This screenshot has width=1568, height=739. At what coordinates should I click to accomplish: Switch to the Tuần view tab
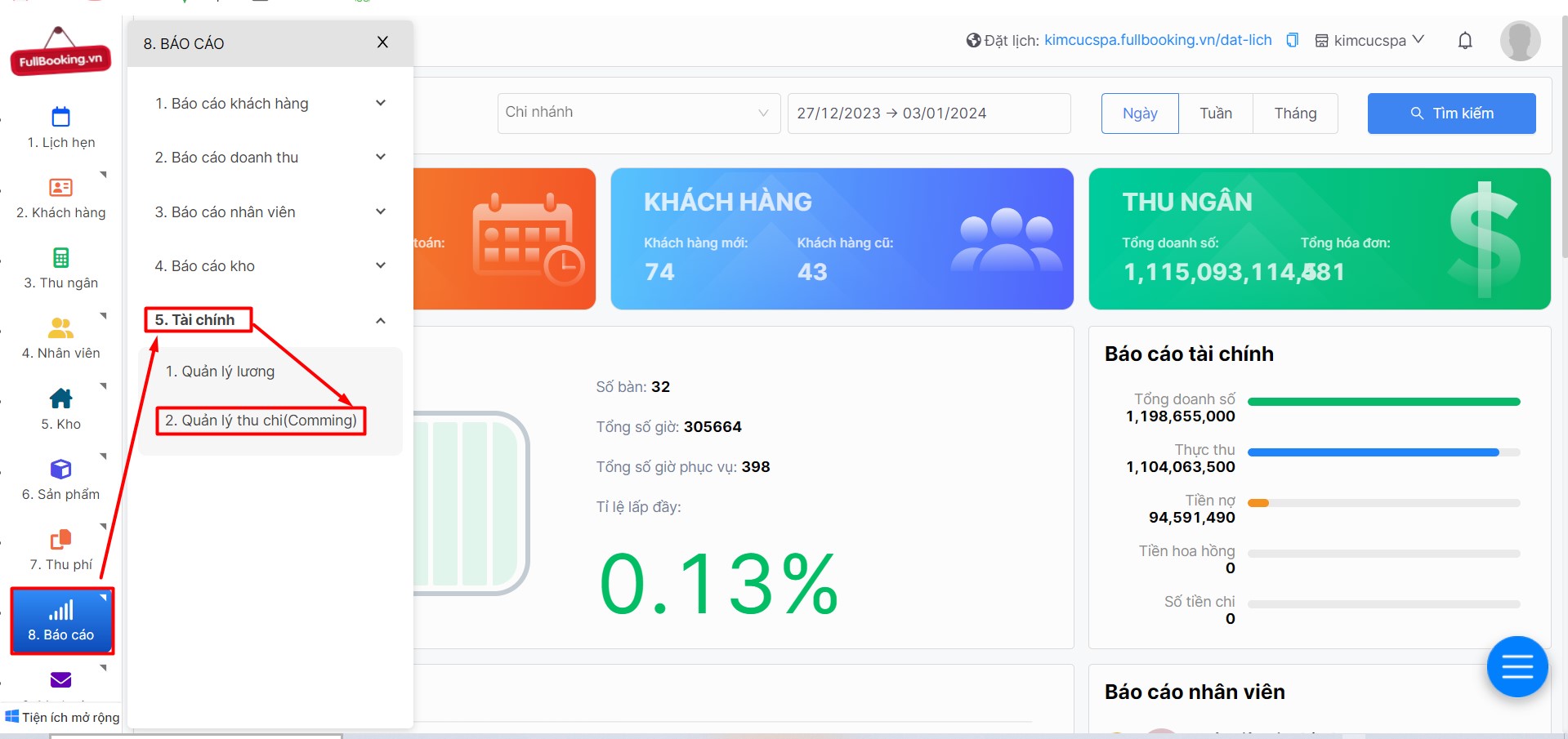tap(1216, 114)
